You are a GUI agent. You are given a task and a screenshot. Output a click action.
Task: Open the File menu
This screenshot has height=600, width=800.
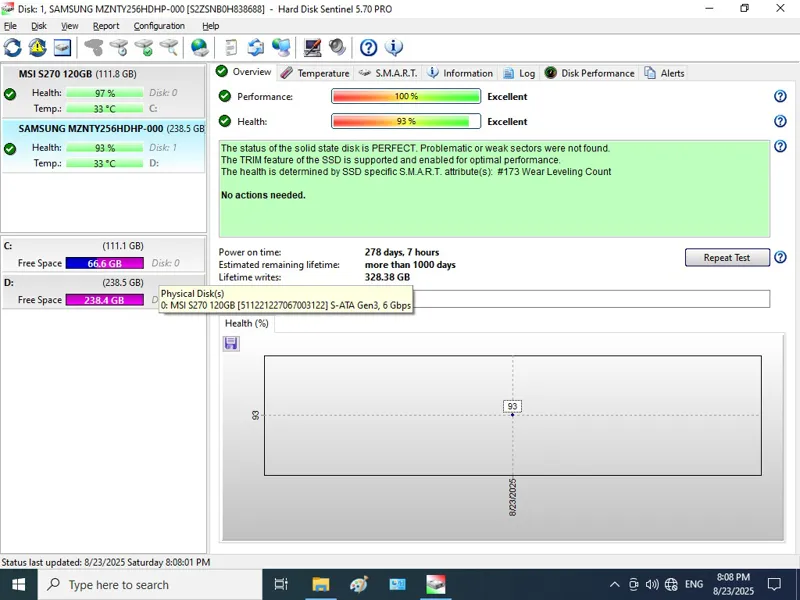pos(10,26)
